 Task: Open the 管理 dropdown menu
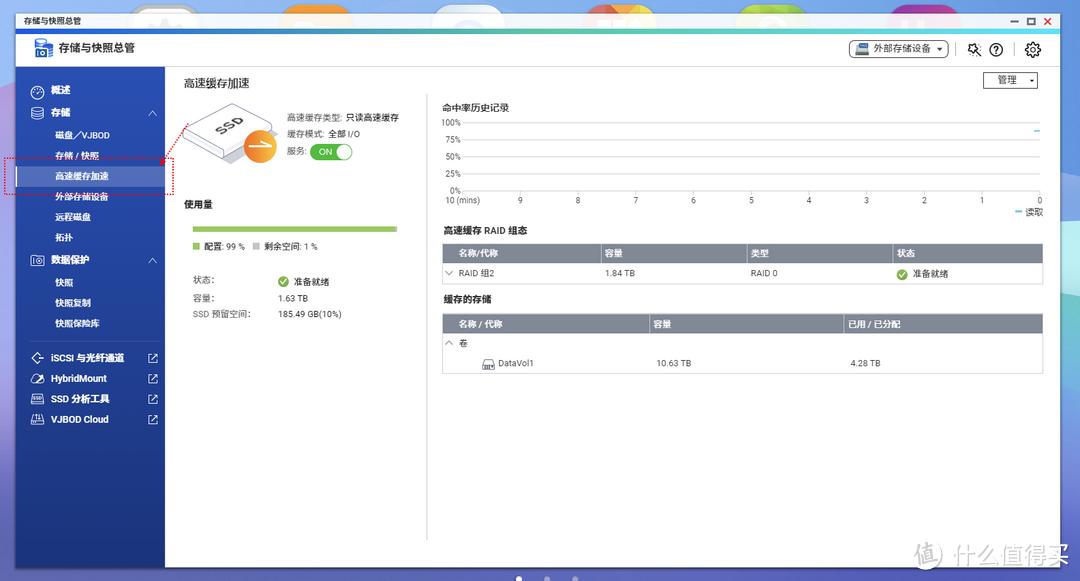pos(1010,79)
